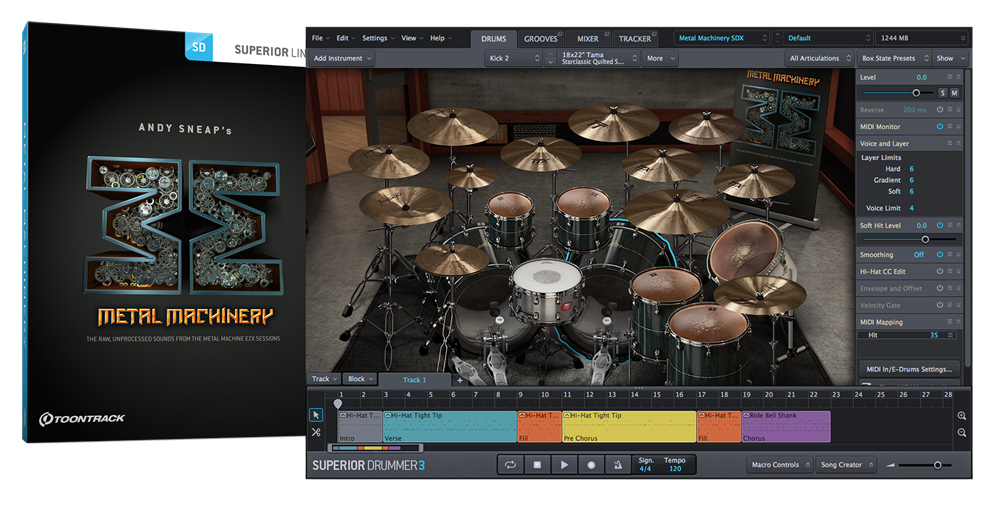Arm the record button
Viewport: 1001px width, 506px height.
pyautogui.click(x=591, y=465)
